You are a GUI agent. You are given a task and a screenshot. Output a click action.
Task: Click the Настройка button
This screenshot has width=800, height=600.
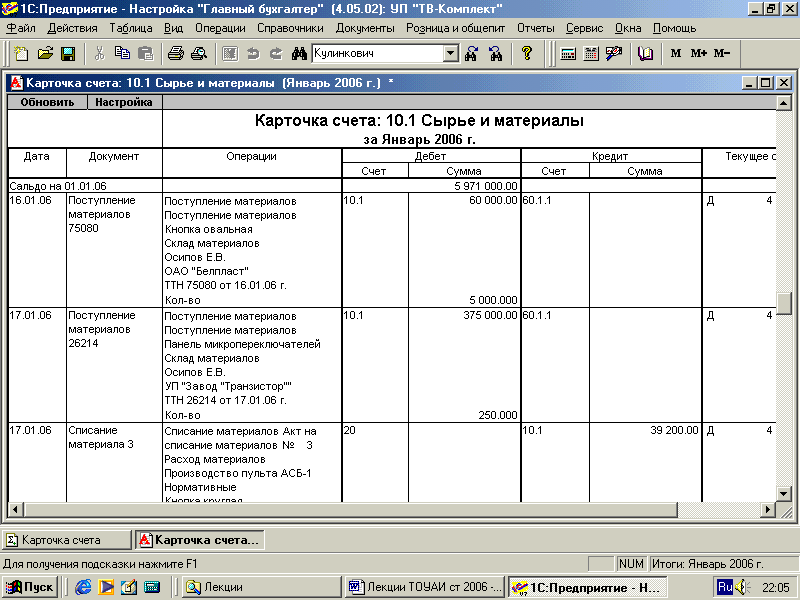point(124,102)
